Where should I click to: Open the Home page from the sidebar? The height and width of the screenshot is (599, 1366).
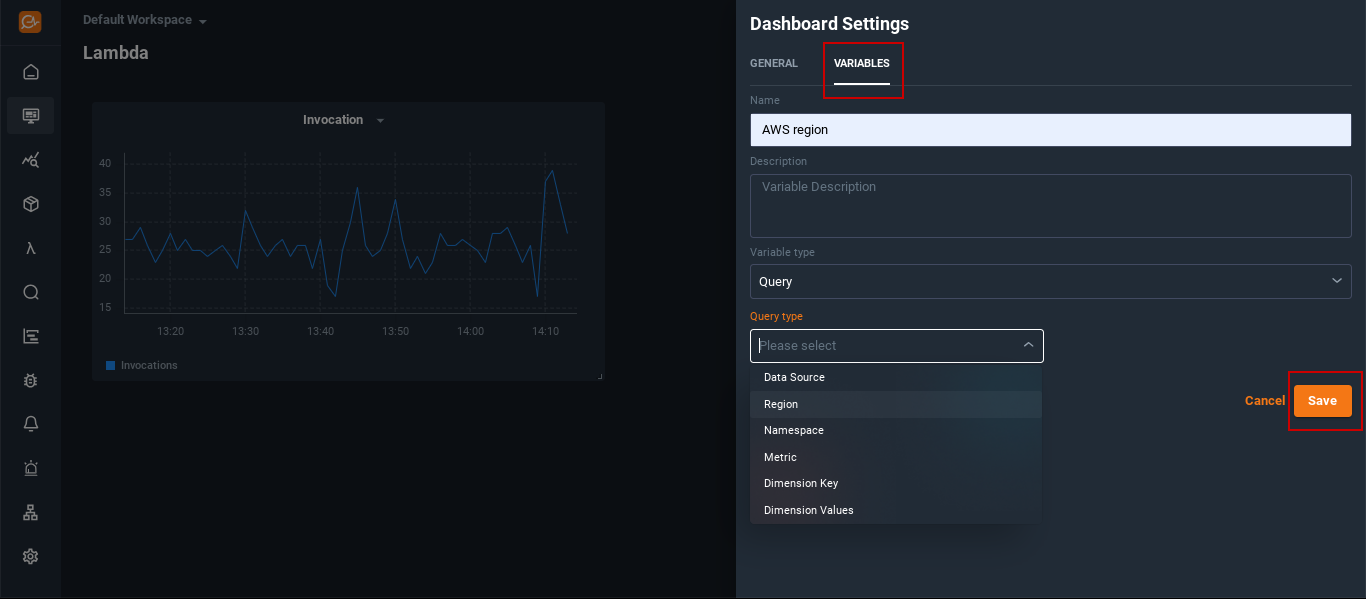pyautogui.click(x=30, y=71)
